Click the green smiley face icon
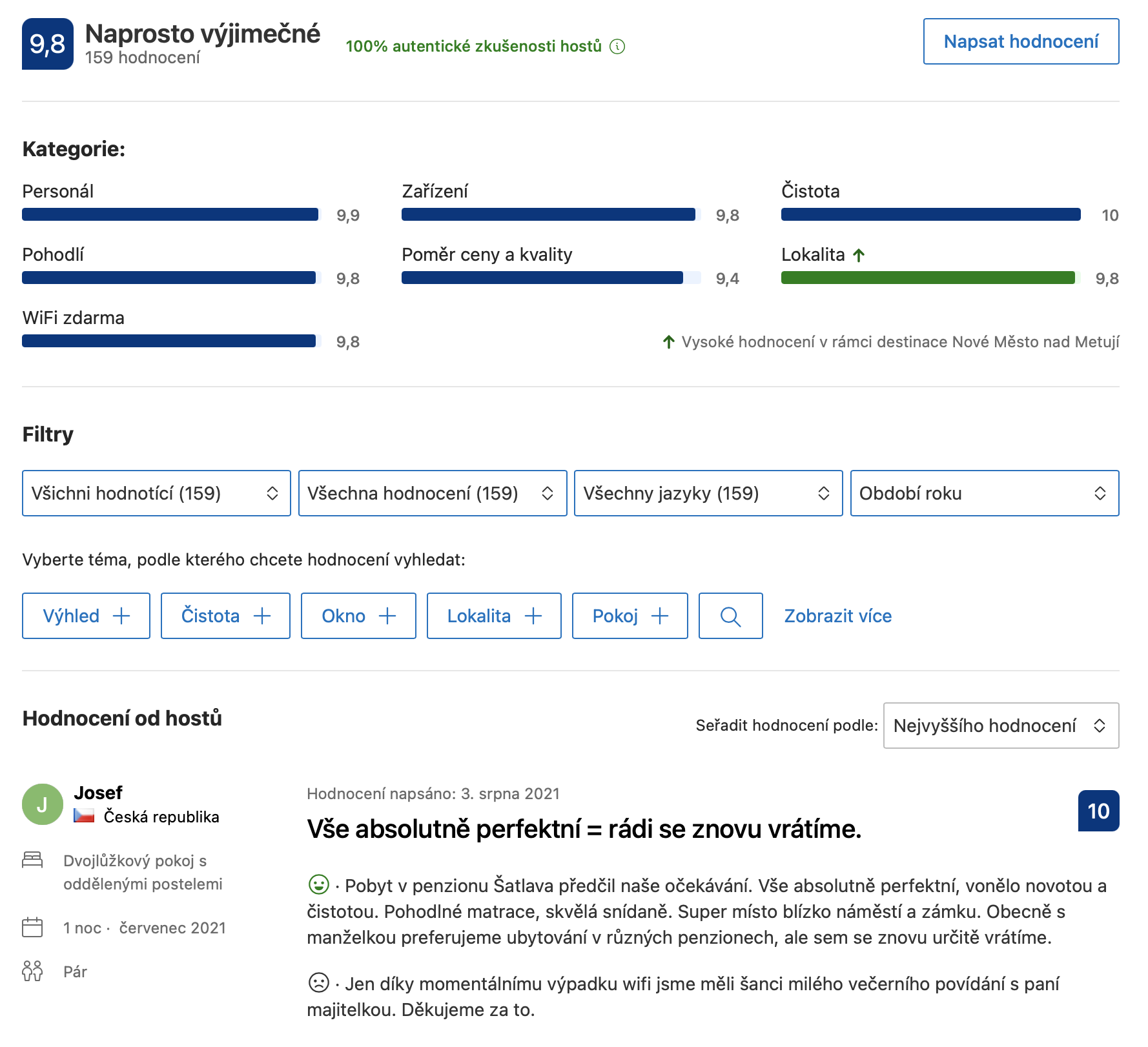The width and height of the screenshot is (1148, 1047). point(319,885)
